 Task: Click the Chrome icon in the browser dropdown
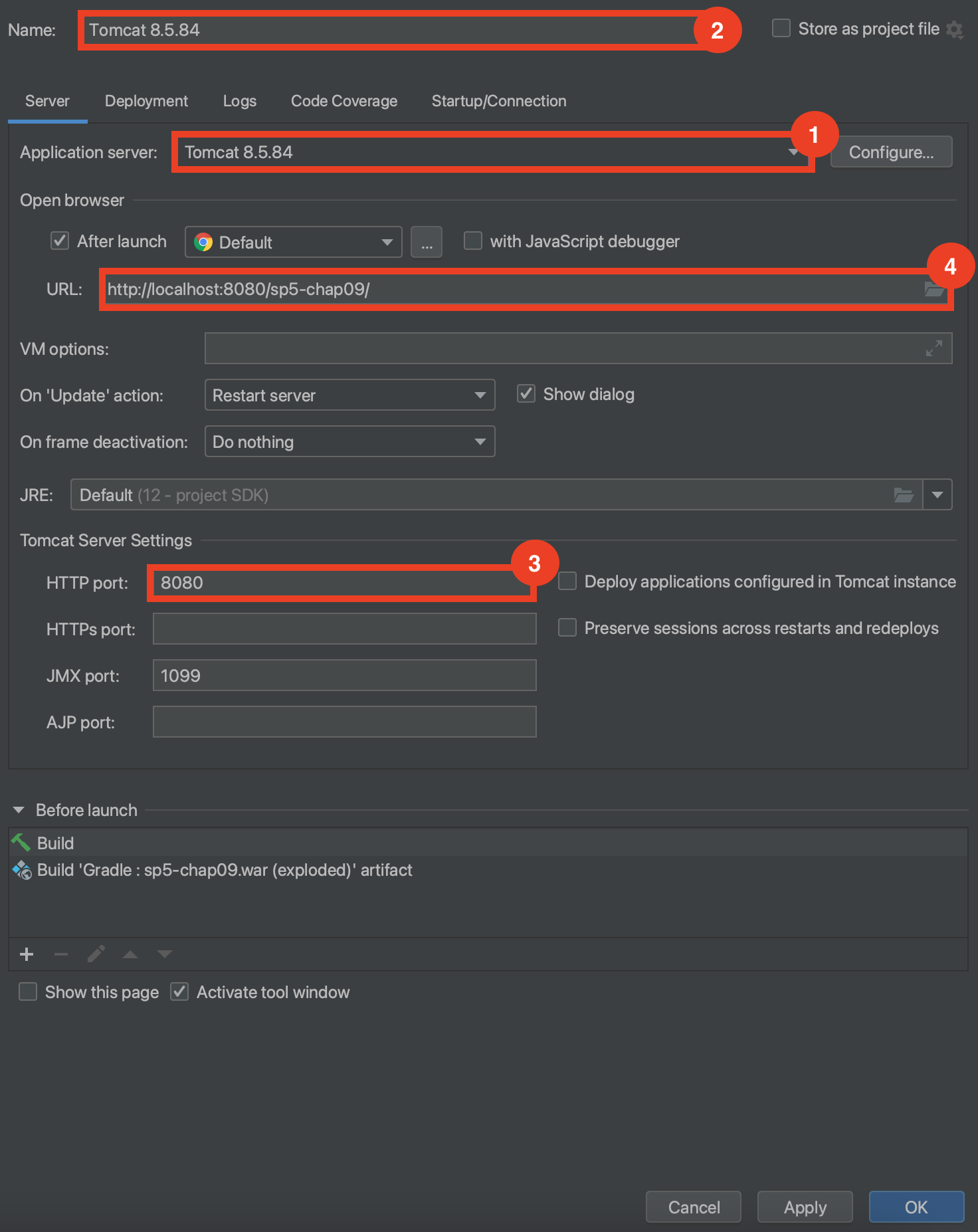[x=203, y=242]
